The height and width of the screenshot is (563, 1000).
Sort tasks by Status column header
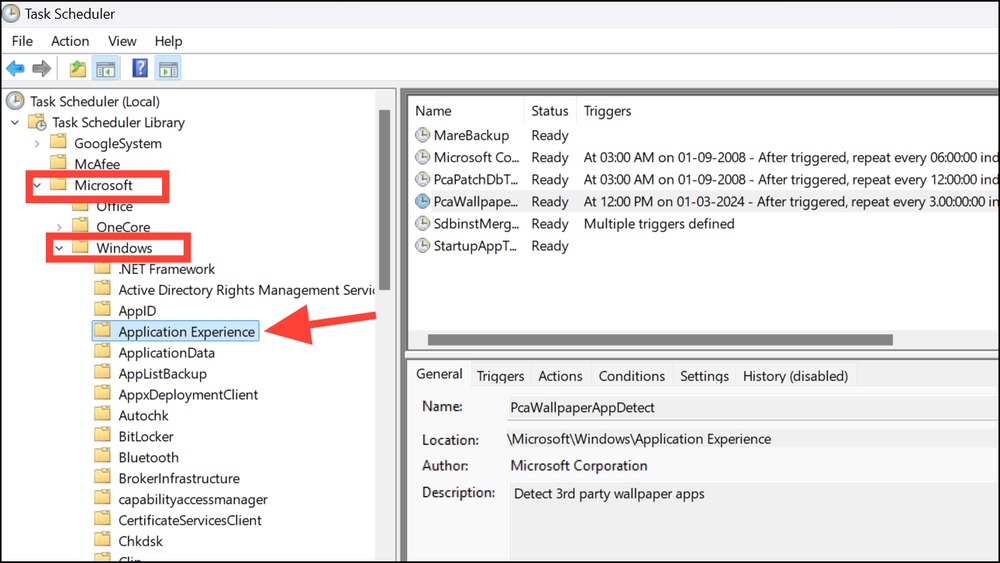click(x=550, y=111)
